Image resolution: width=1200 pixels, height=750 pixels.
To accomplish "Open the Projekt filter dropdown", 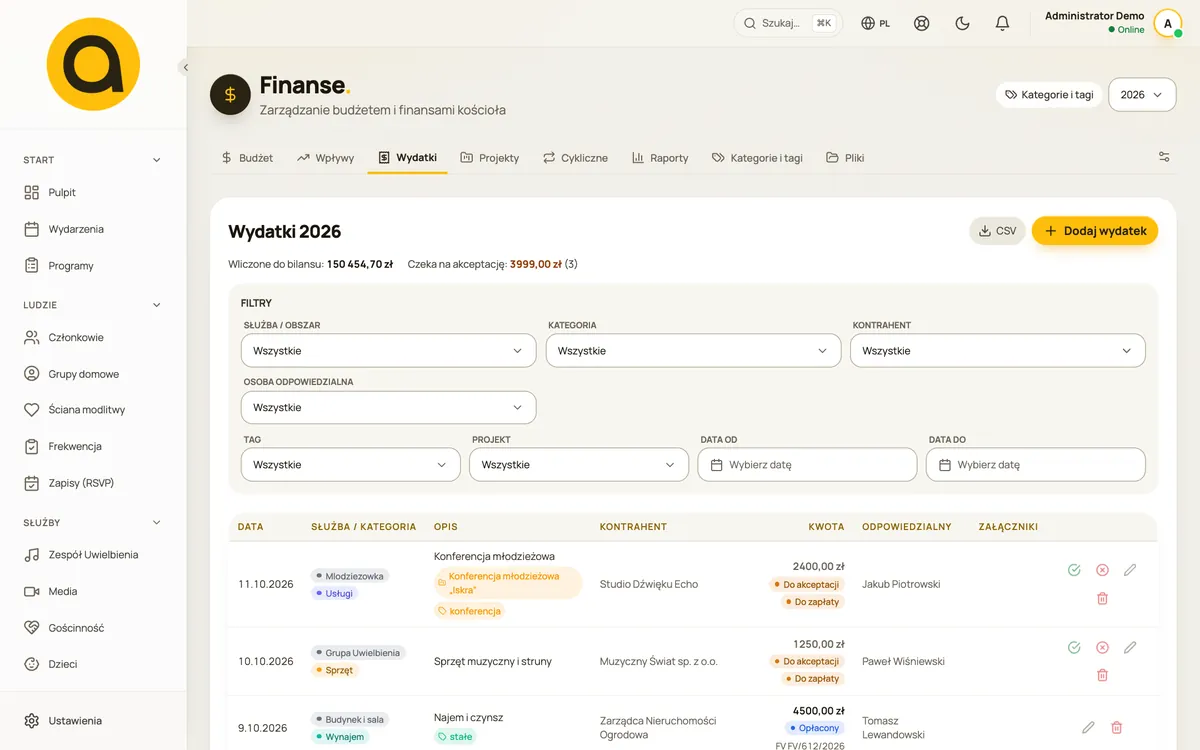I will [x=579, y=465].
